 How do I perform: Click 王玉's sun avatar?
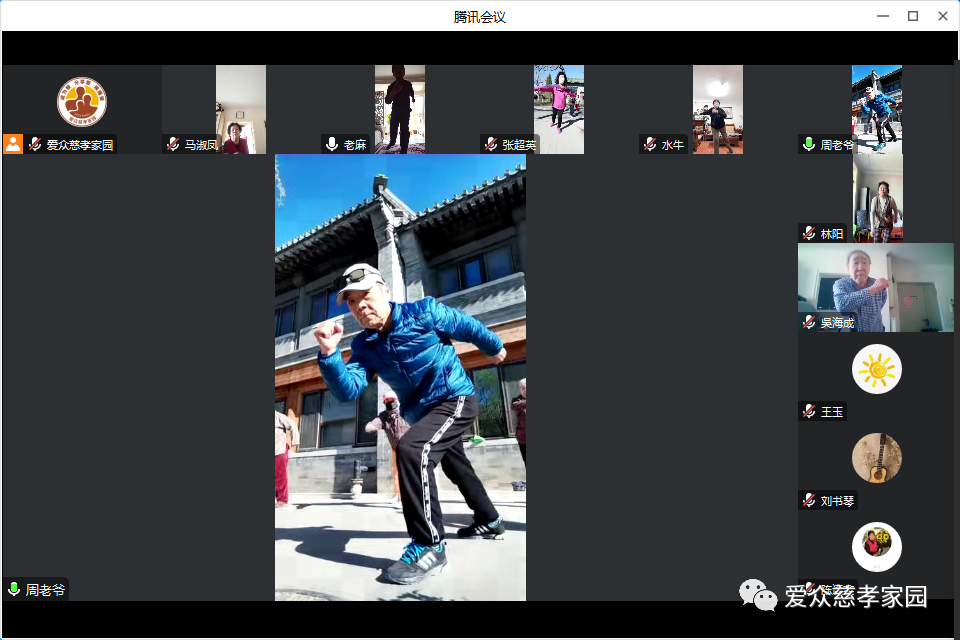click(876, 369)
